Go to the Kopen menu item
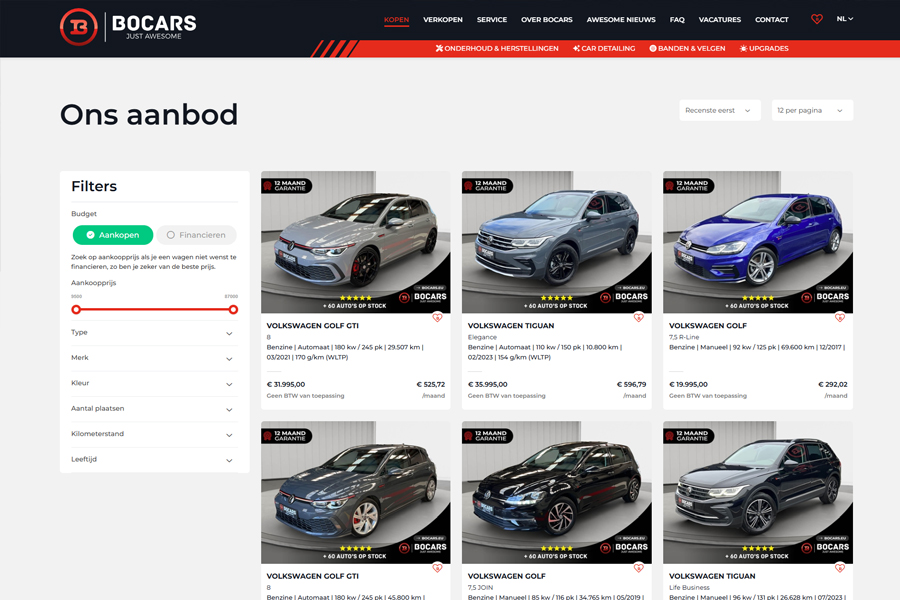900x600 pixels. [x=396, y=20]
